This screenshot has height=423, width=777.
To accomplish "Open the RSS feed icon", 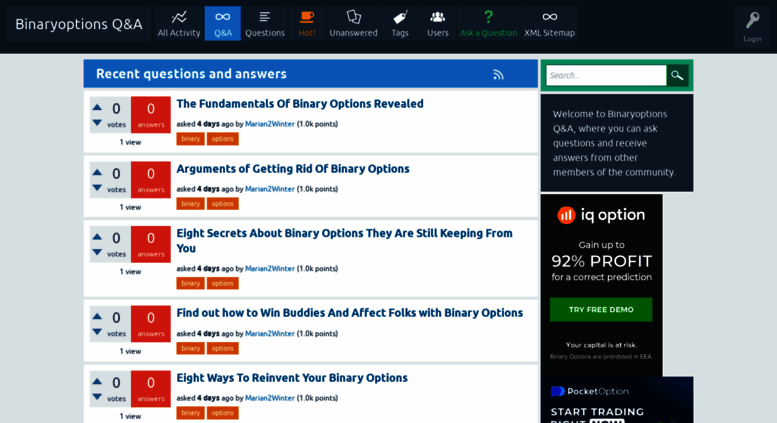I will pos(498,74).
